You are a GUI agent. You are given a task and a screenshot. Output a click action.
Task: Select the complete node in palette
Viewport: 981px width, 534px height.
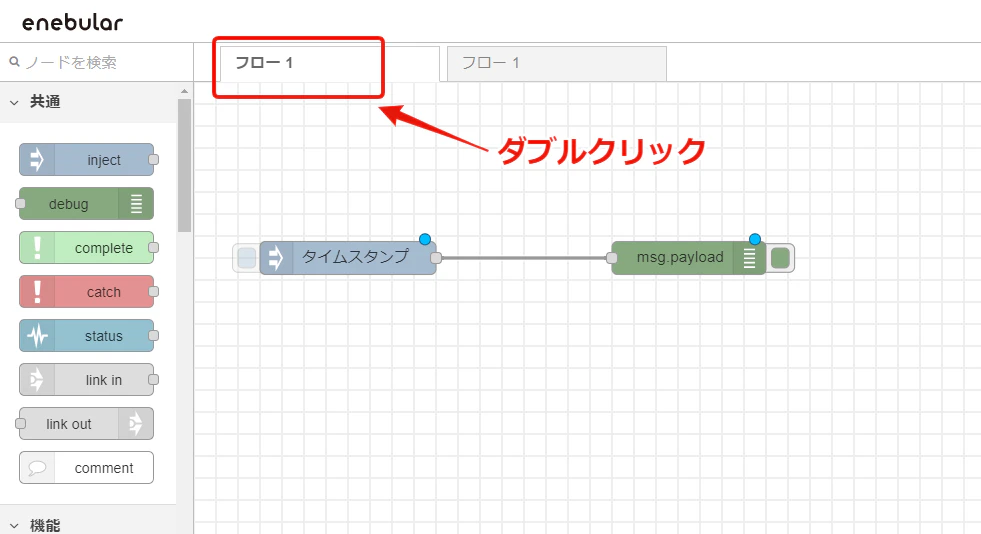(86, 248)
